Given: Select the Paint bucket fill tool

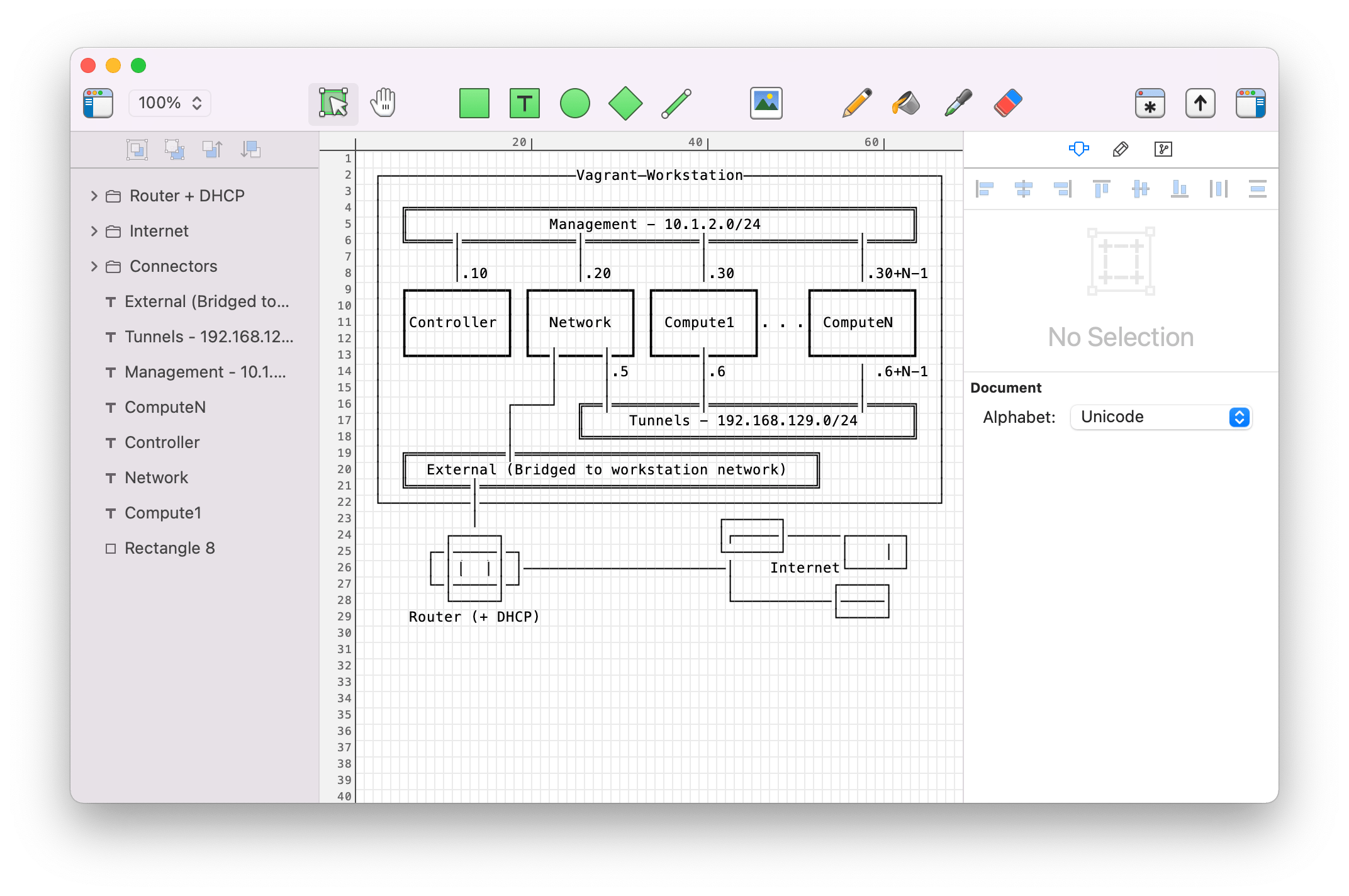Looking at the screenshot, I should 905,103.
